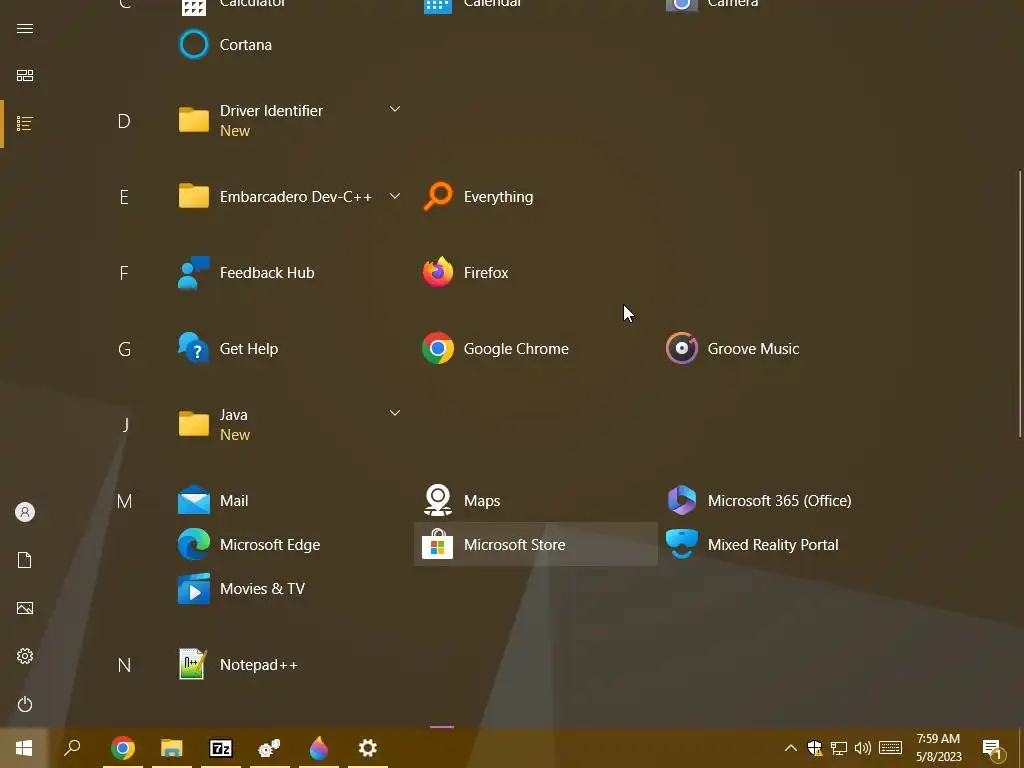Expand the Java folder
This screenshot has height=768, width=1024.
[292, 424]
